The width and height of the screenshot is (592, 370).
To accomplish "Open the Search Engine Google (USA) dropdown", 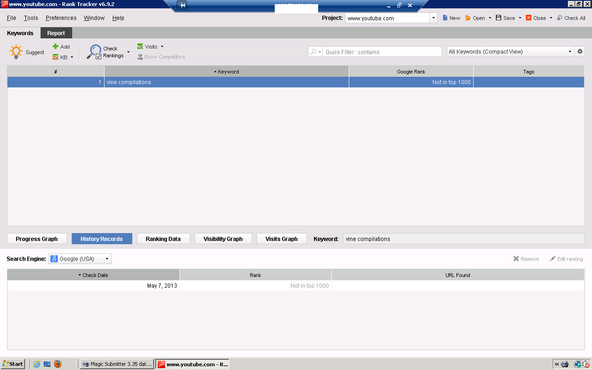I will coord(80,259).
